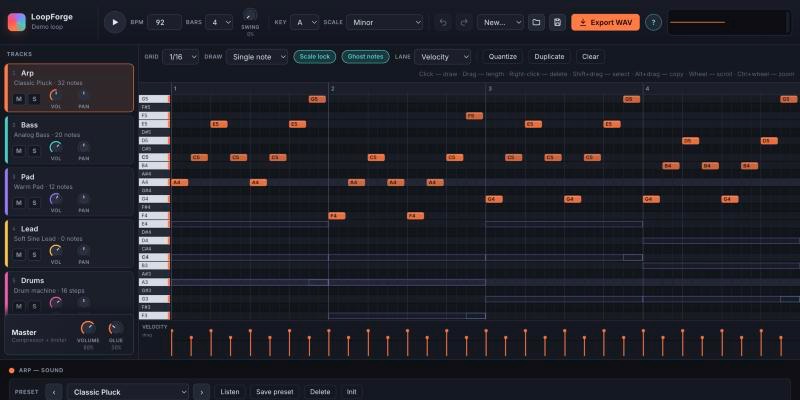800x400 pixels.
Task: Open the Key dropdown showing A
Action: tap(305, 22)
